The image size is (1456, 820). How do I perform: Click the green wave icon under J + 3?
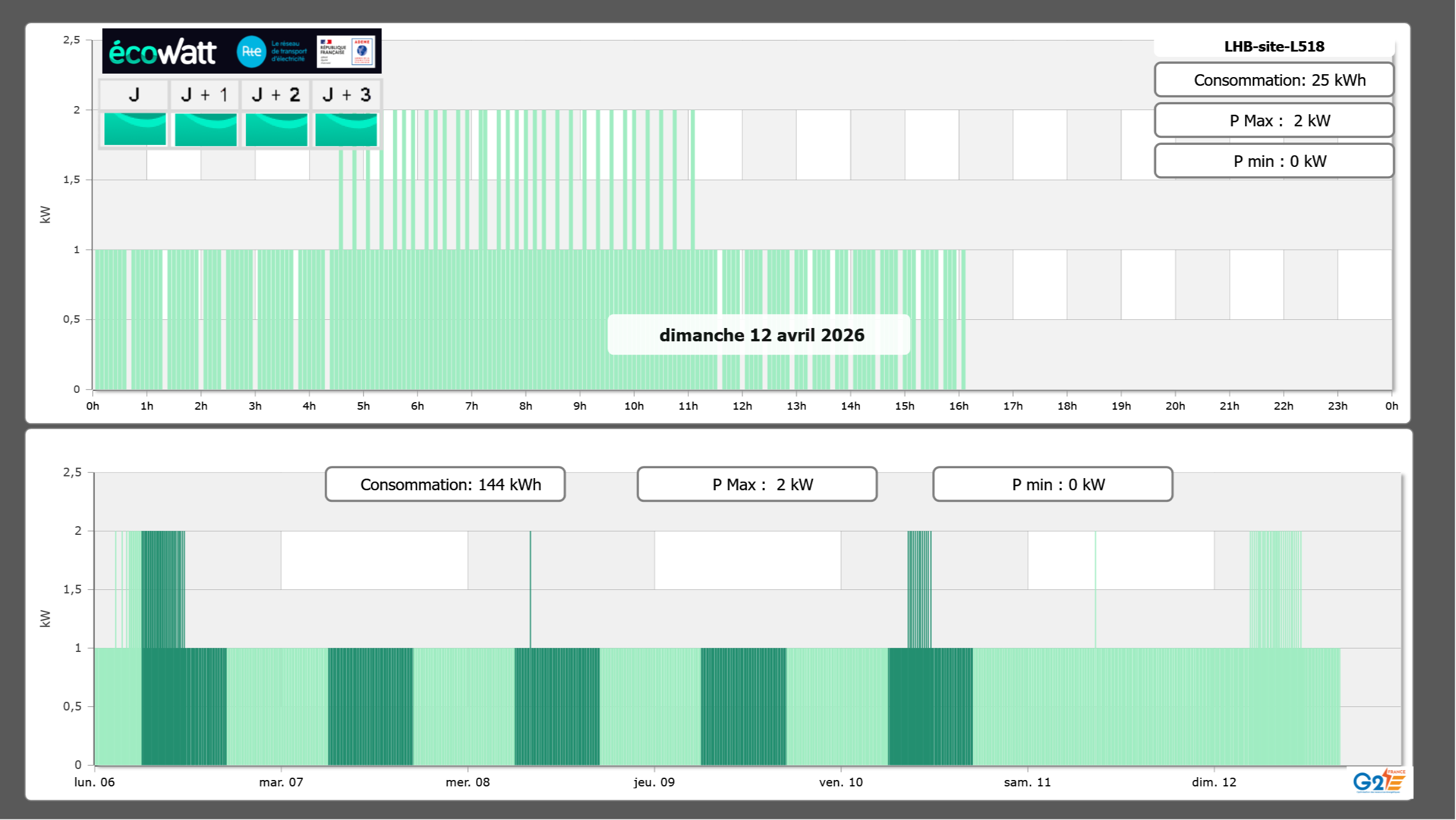(x=346, y=129)
